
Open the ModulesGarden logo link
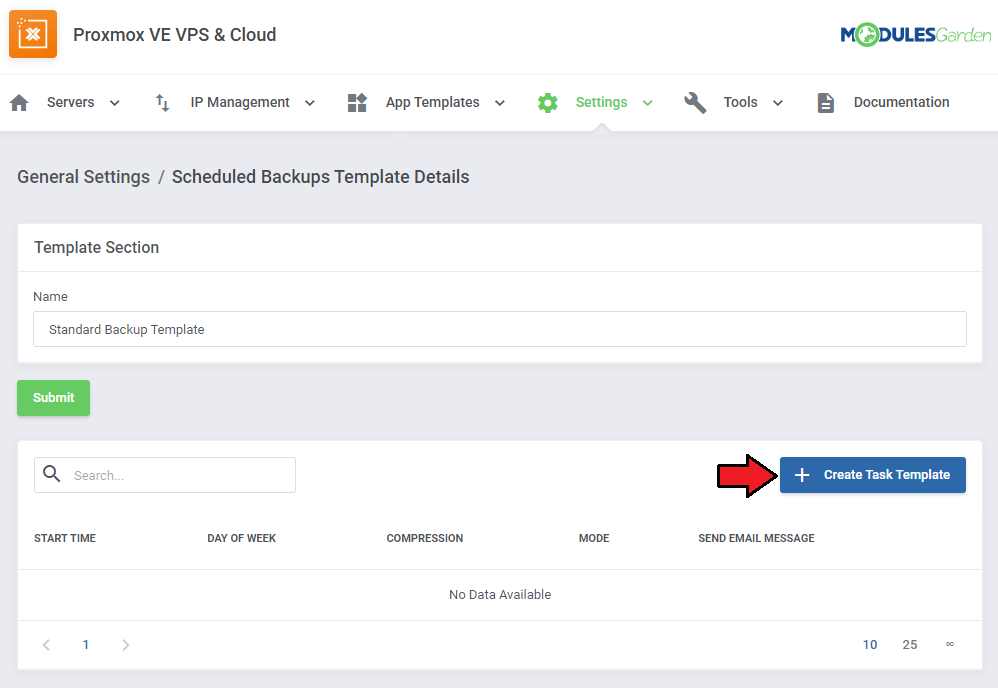click(x=915, y=34)
